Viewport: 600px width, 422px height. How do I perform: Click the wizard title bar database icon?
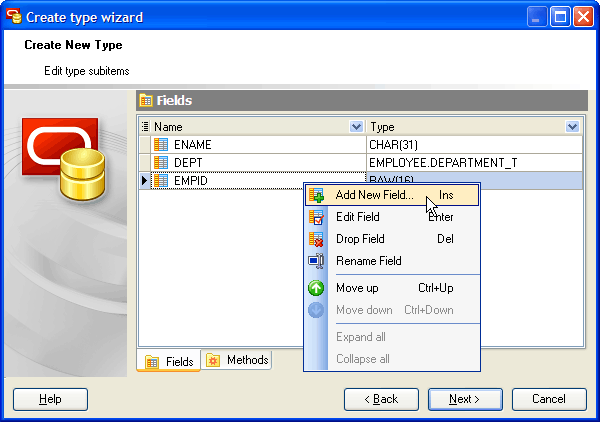pyautogui.click(x=14, y=16)
